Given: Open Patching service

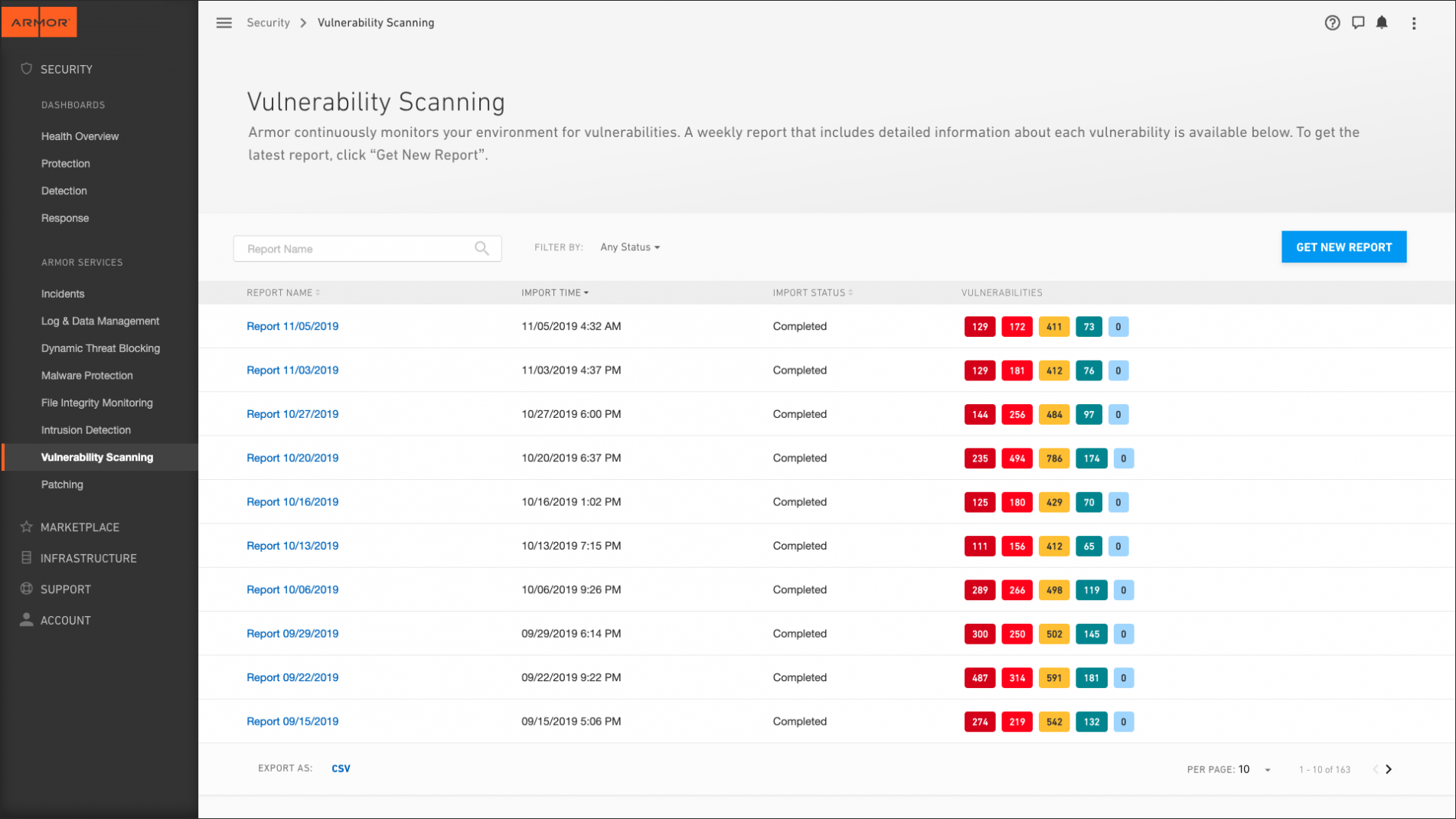Looking at the screenshot, I should (62, 485).
